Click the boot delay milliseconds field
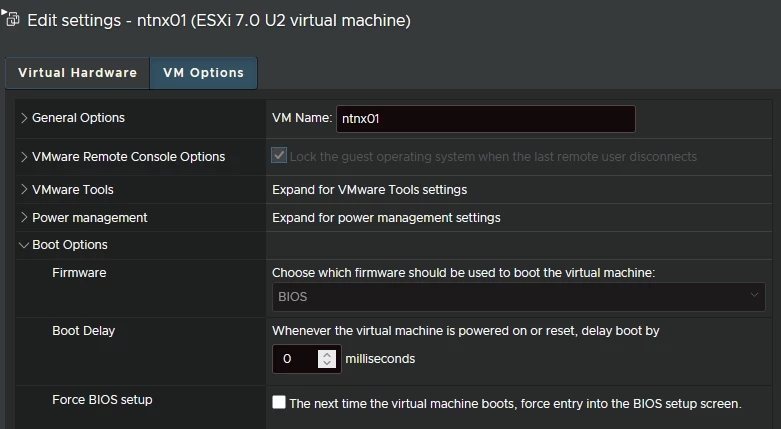Screen dimensions: 781x429 295,359
